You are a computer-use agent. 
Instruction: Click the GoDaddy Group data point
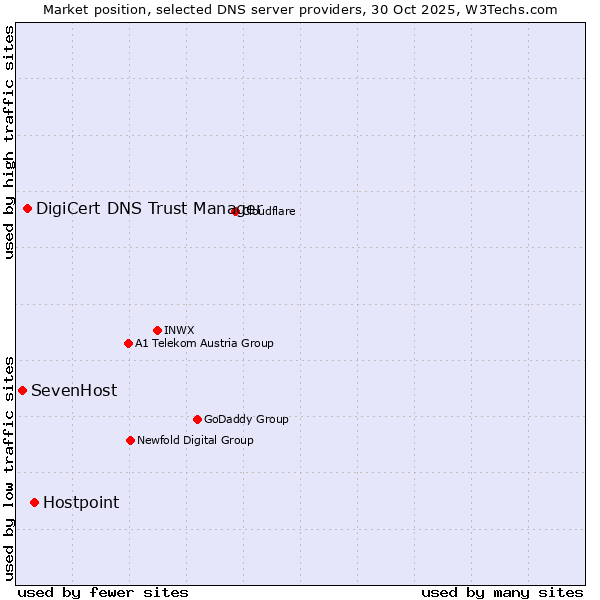[197, 419]
